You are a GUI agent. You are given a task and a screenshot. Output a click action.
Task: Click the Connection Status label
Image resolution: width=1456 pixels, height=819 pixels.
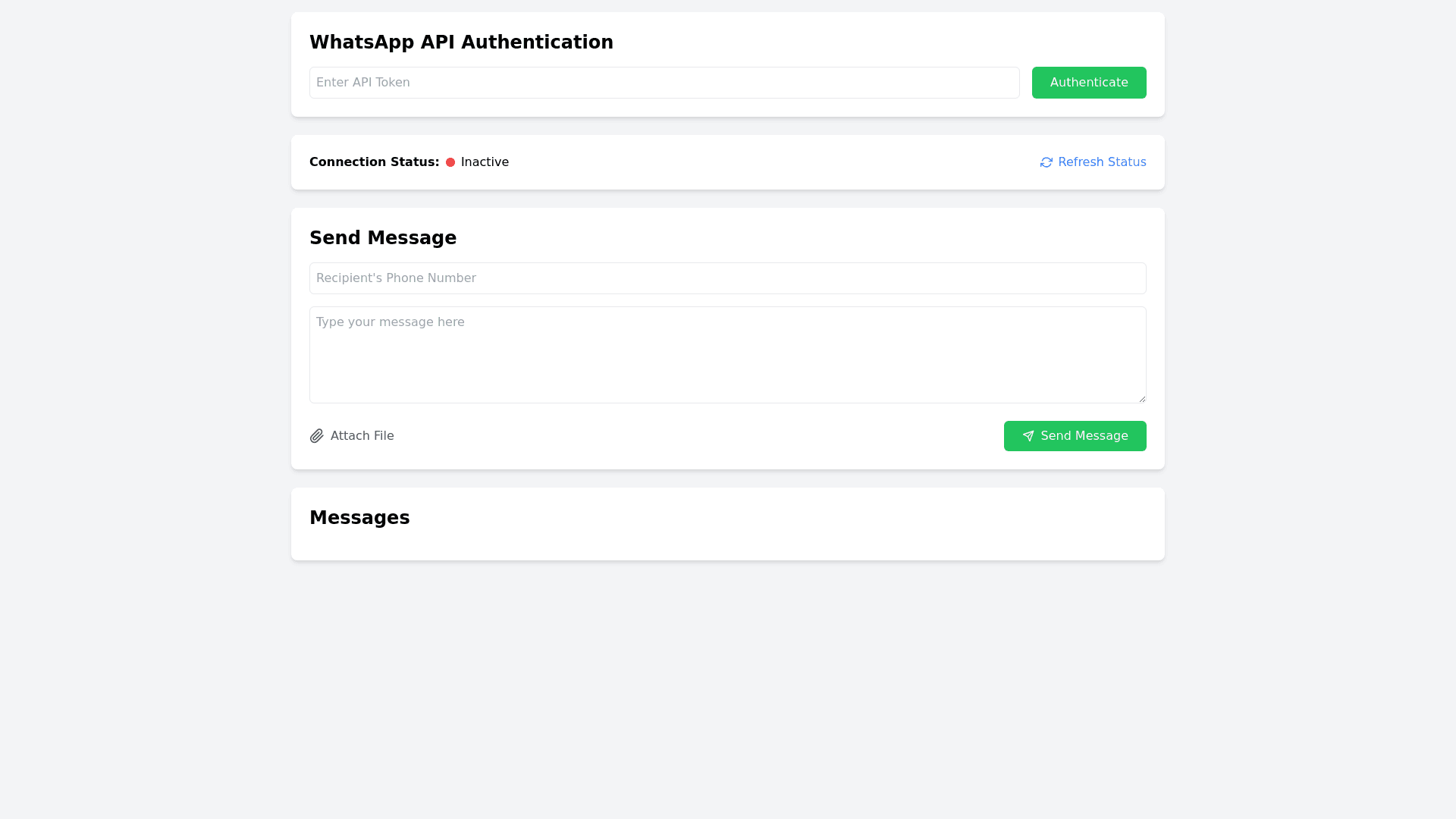pyautogui.click(x=374, y=162)
